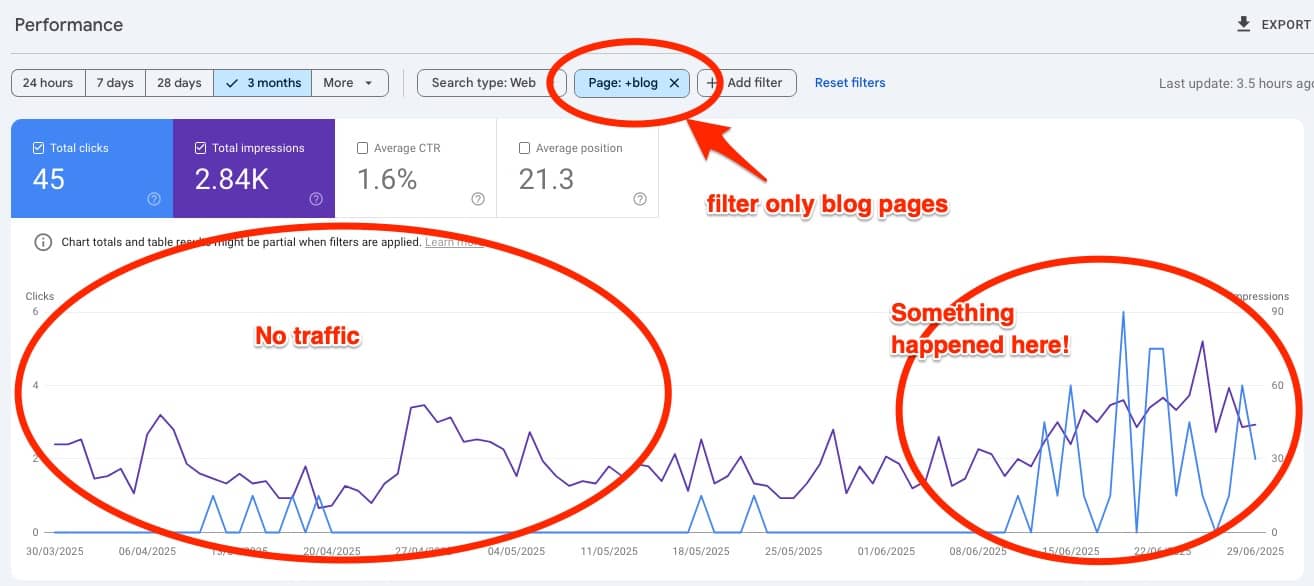1314x586 pixels.
Task: Open the More date range dropdown
Action: pos(350,83)
